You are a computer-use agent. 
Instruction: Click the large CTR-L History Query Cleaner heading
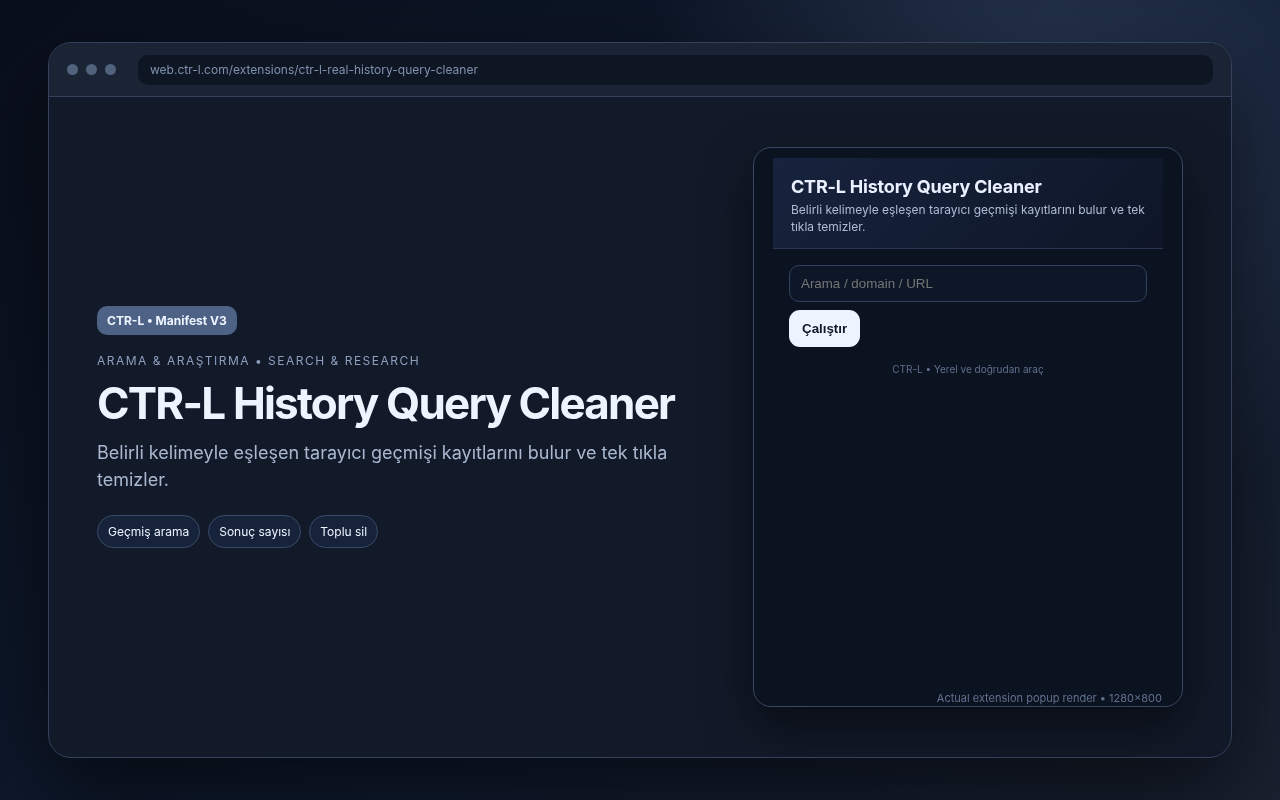(385, 404)
